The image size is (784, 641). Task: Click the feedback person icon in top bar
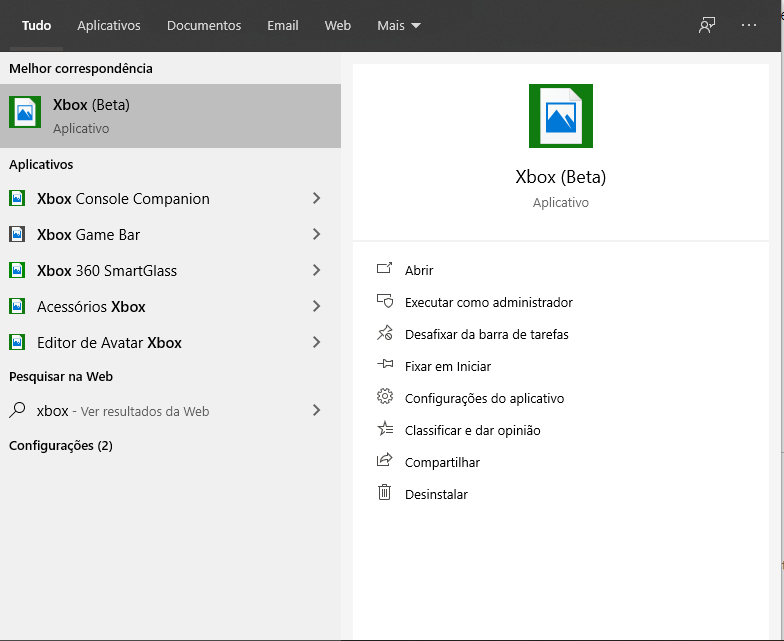coord(706,25)
